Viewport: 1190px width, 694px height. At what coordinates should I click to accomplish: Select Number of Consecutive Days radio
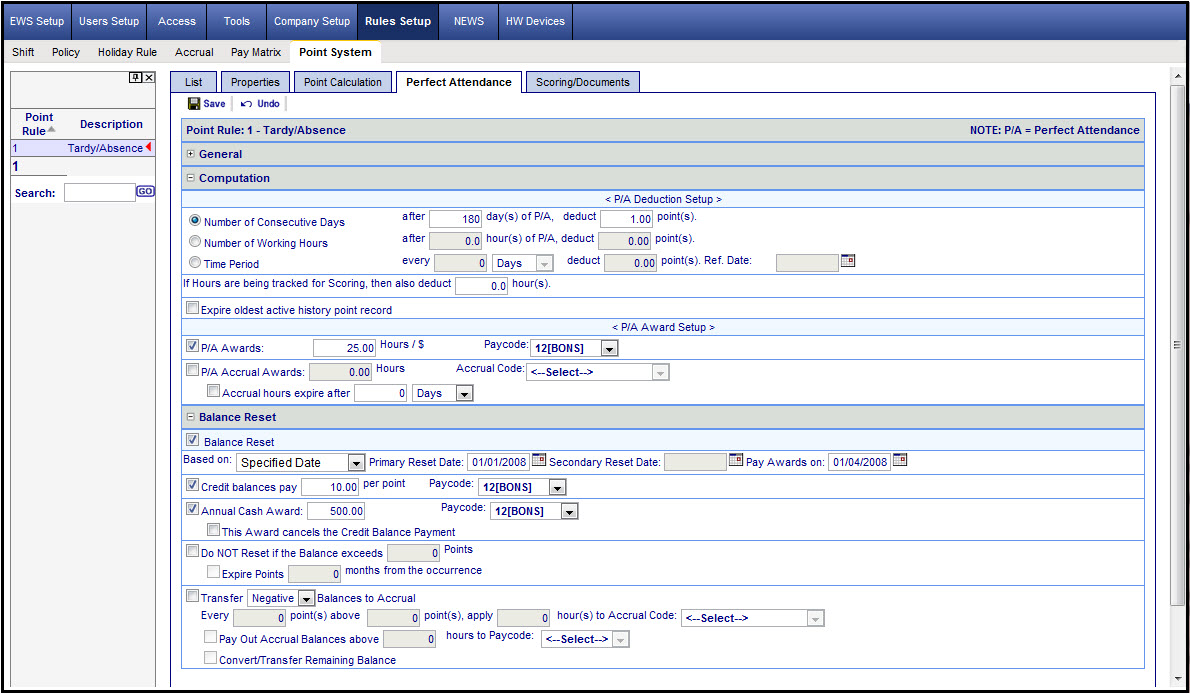point(195,220)
